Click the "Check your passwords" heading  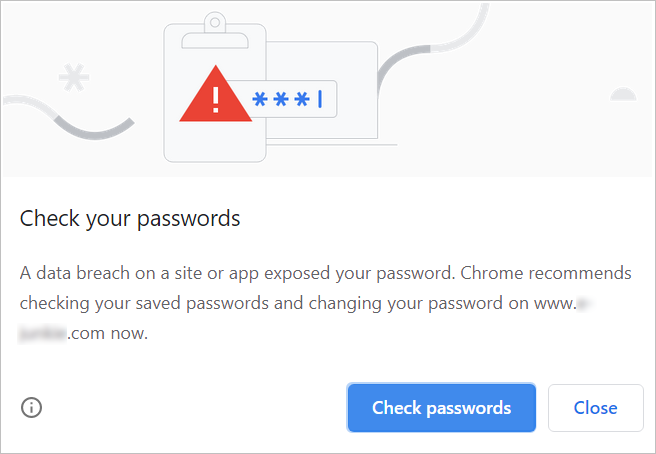130,218
